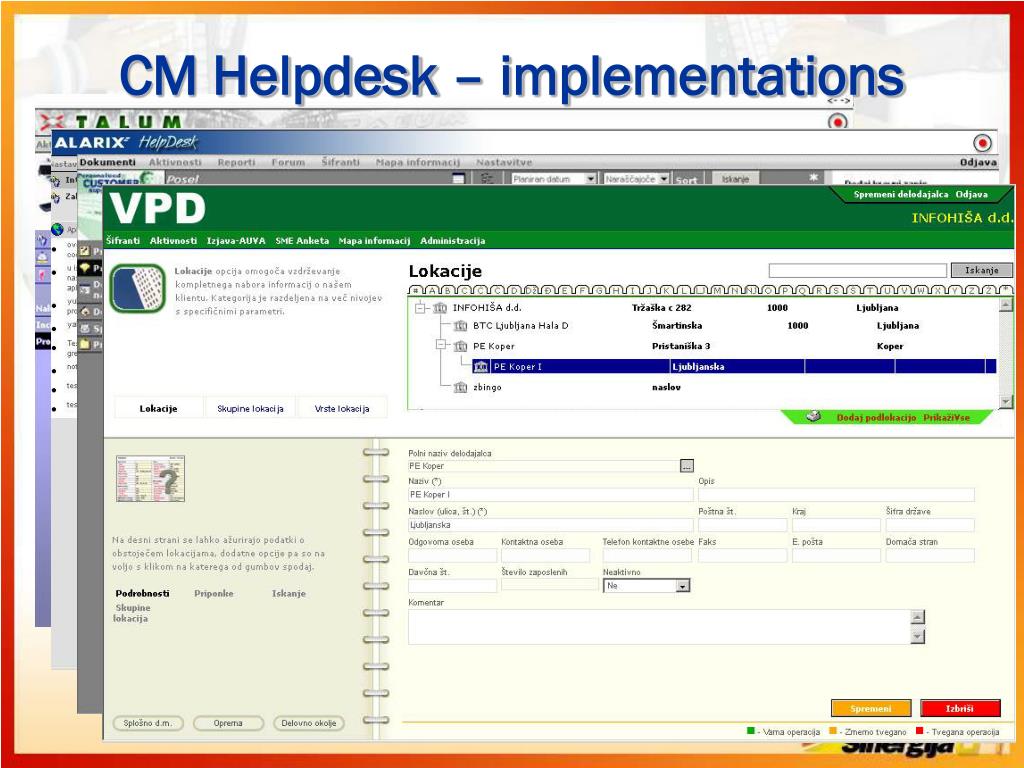Image resolution: width=1024 pixels, height=768 pixels.
Task: Click the locations list scroll-up arrow
Action: [x=1005, y=306]
